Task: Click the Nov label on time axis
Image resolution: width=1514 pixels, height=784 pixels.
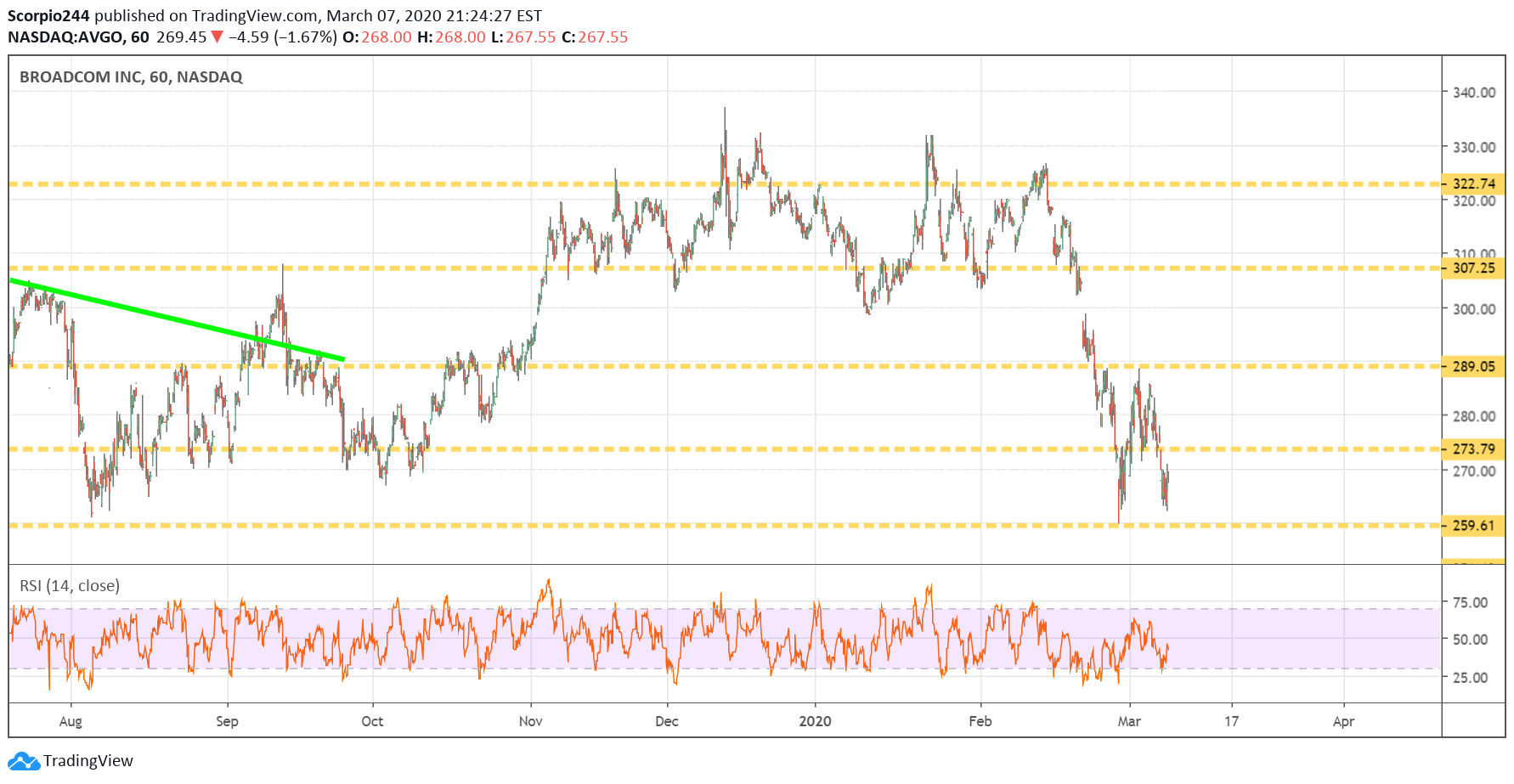Action: 530,721
